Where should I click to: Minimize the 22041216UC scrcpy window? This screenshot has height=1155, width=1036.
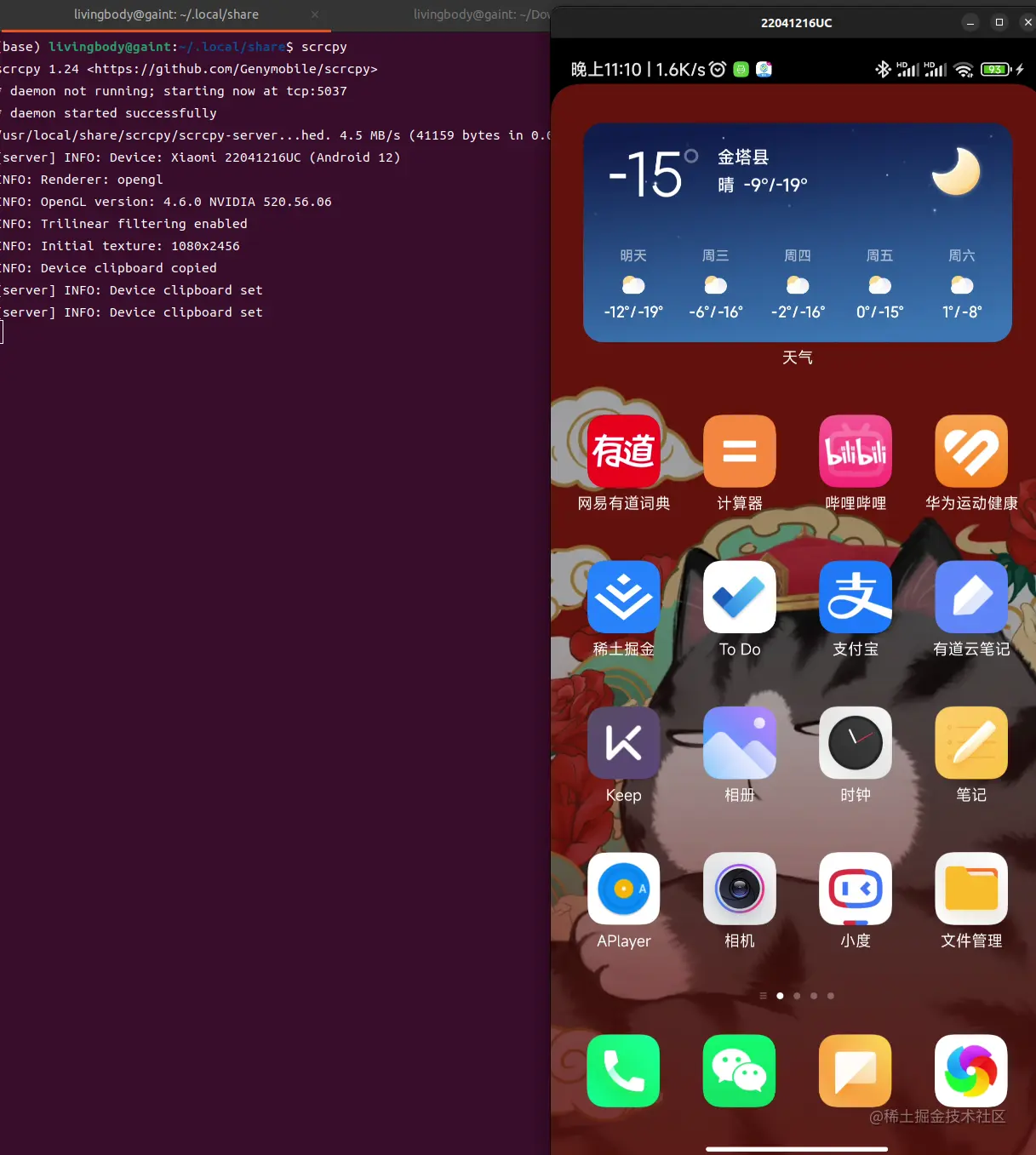(970, 23)
